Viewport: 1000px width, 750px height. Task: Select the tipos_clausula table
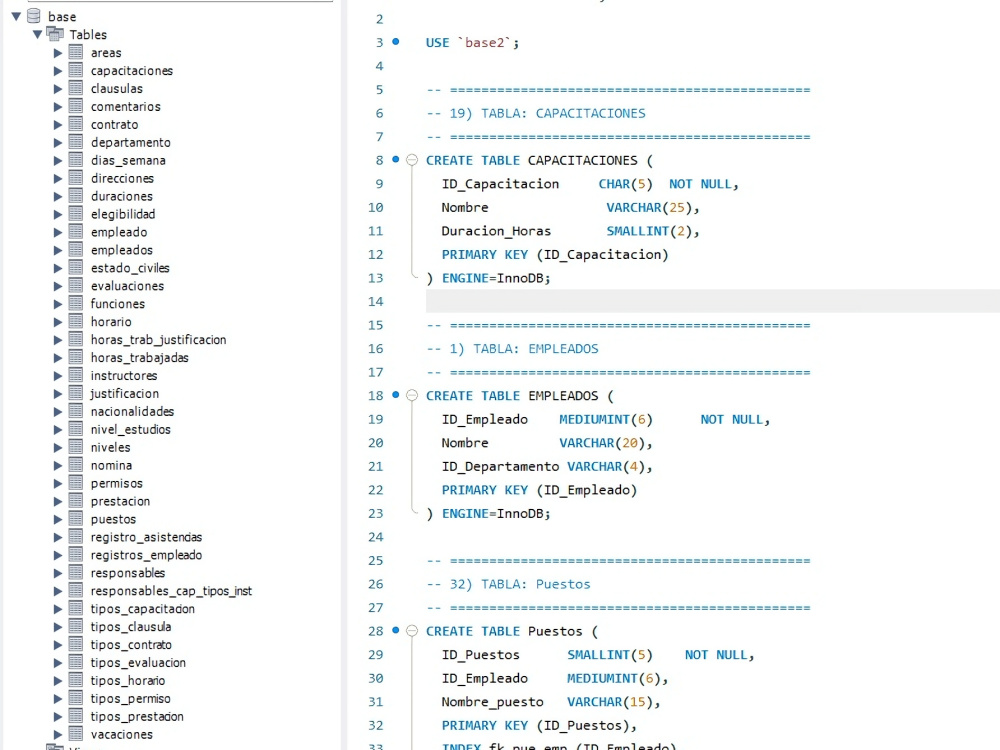pyautogui.click(x=131, y=627)
